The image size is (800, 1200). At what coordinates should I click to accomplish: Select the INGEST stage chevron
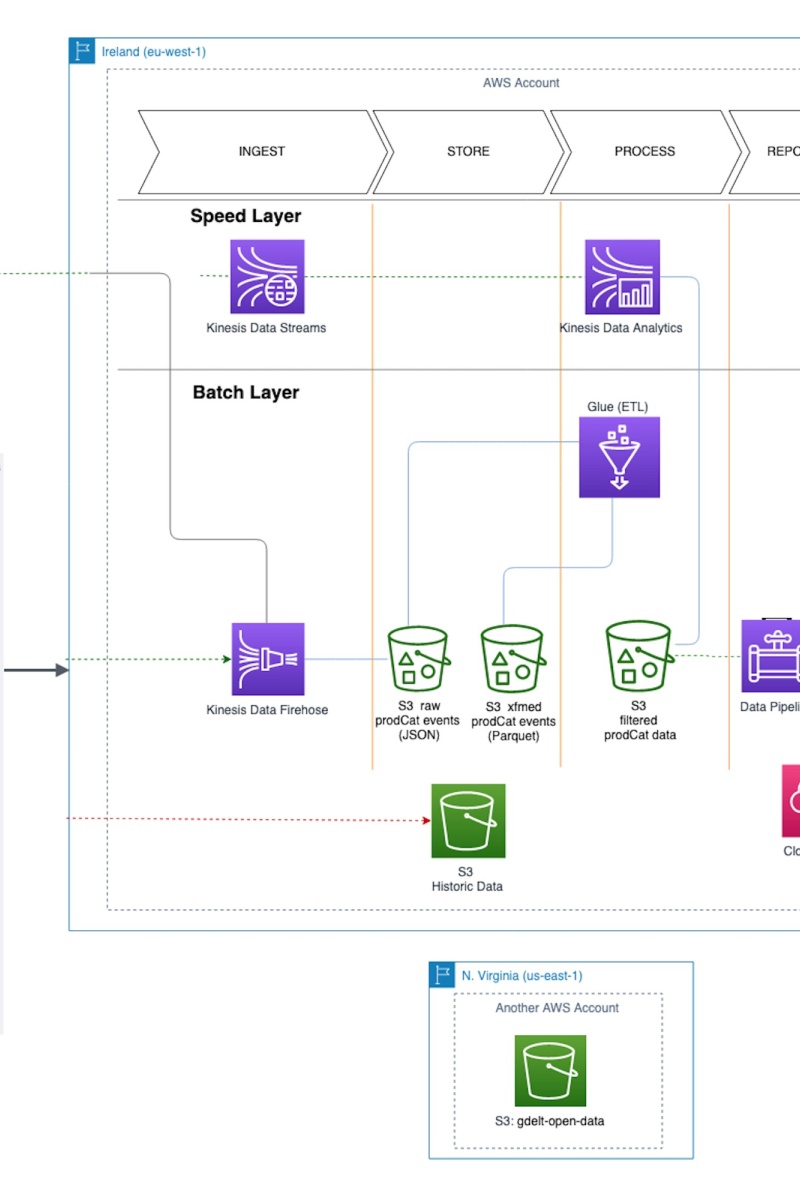point(262,152)
